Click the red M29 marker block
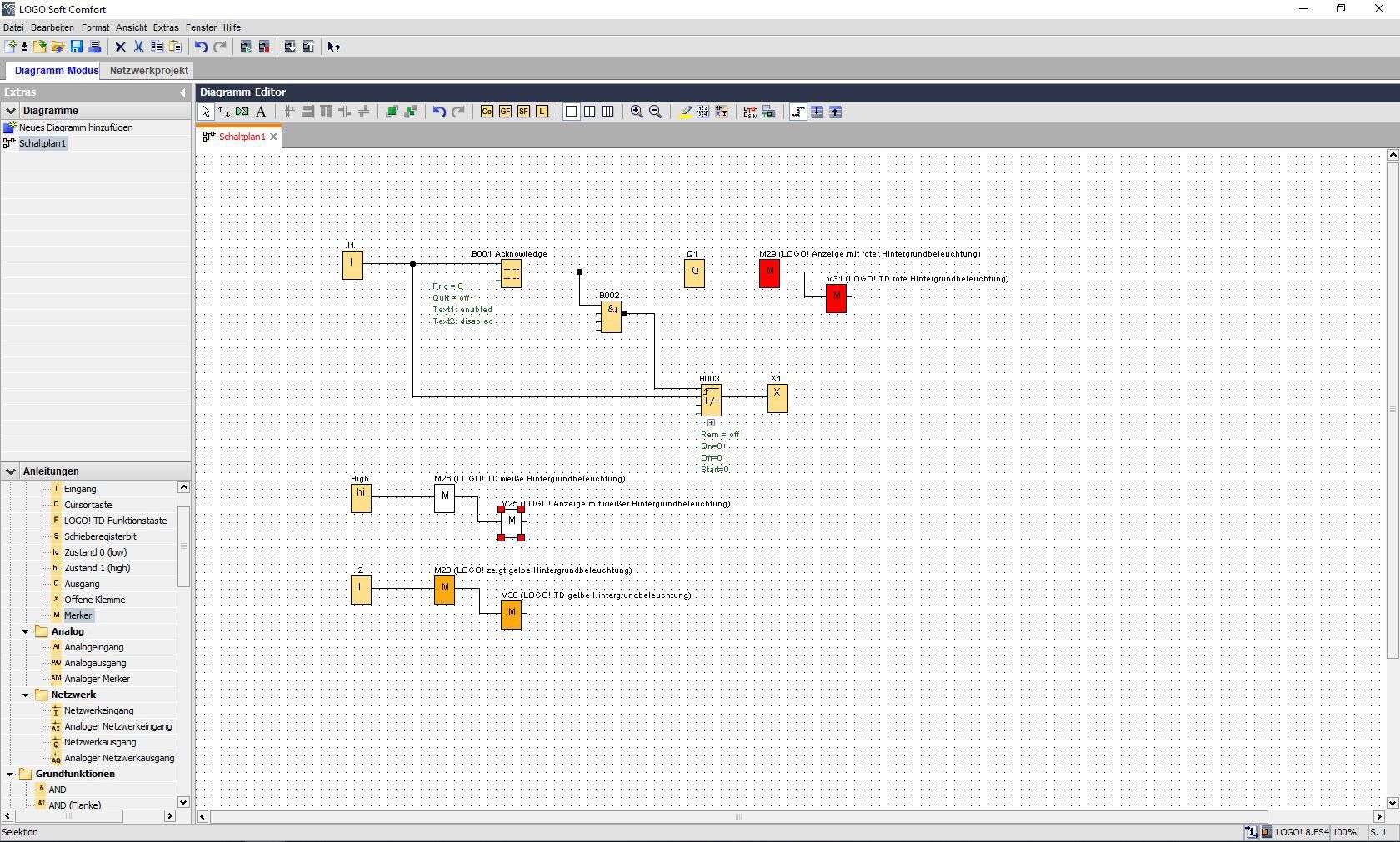1400x842 pixels. [769, 273]
